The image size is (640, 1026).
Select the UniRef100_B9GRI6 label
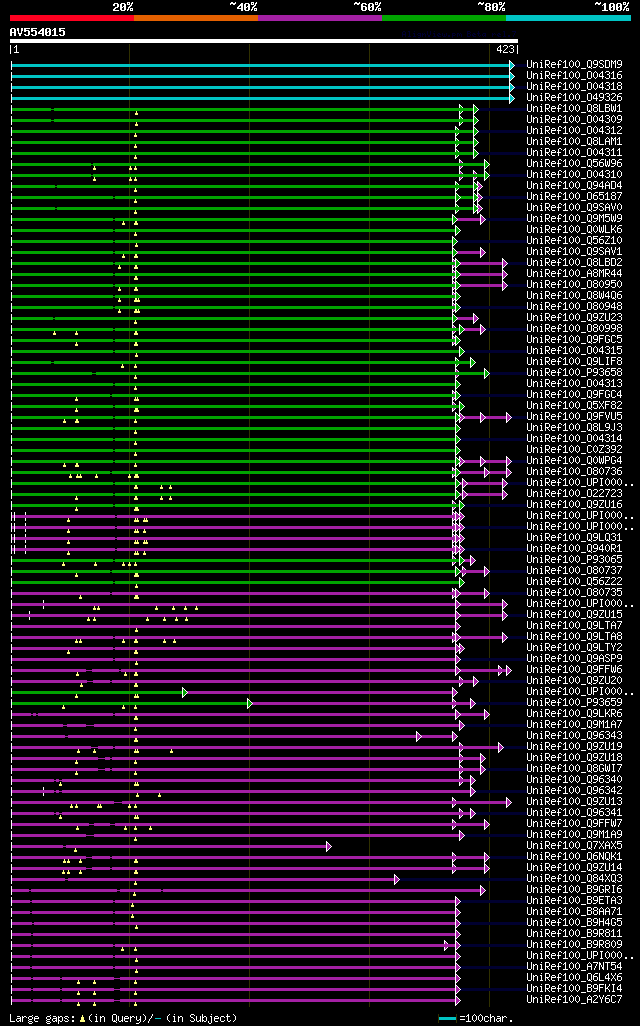pyautogui.click(x=575, y=889)
